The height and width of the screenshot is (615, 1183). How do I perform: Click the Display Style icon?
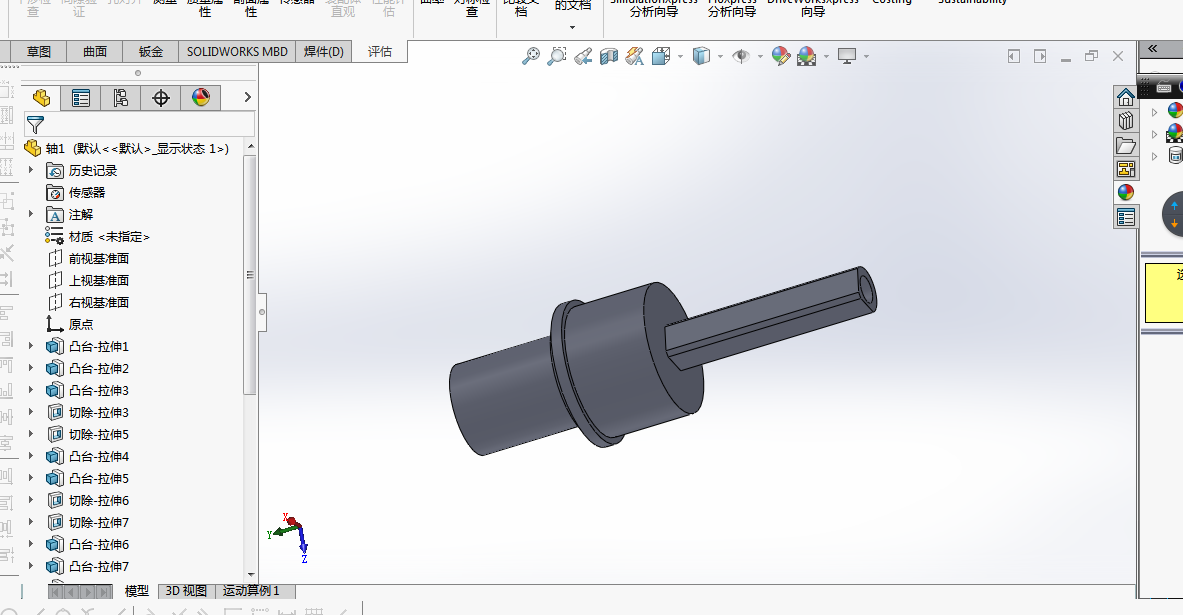[x=702, y=56]
